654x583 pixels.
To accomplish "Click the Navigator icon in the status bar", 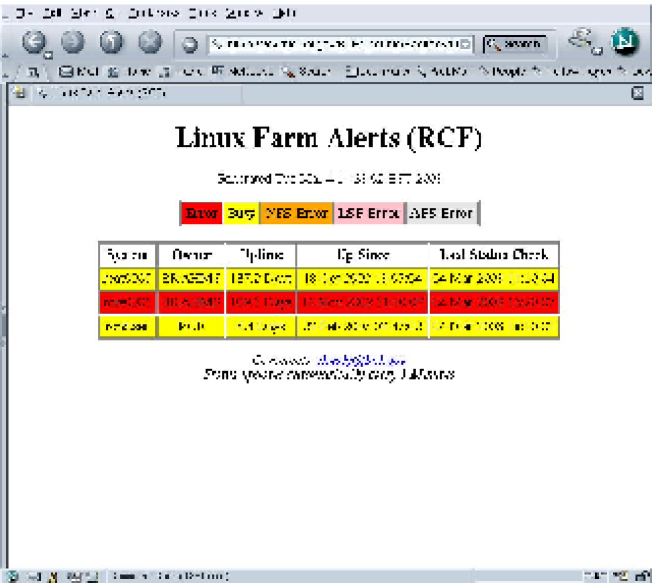I will [x=13, y=576].
